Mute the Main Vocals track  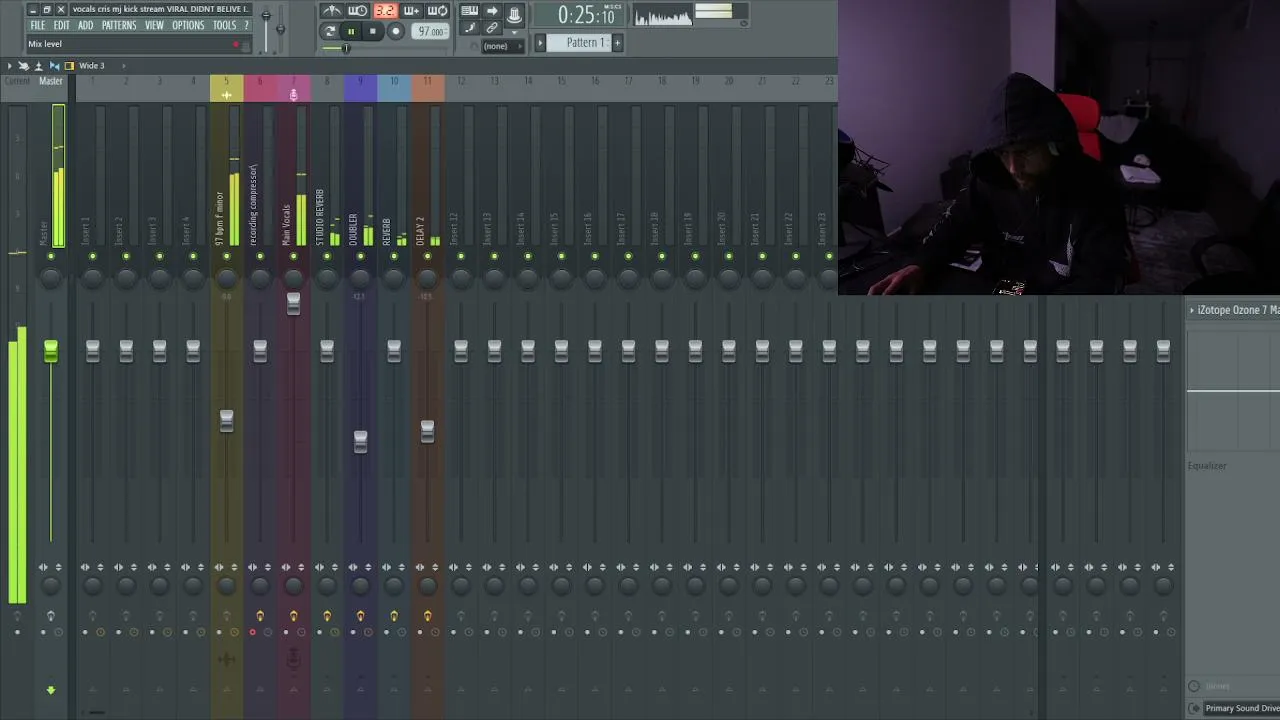pos(293,257)
